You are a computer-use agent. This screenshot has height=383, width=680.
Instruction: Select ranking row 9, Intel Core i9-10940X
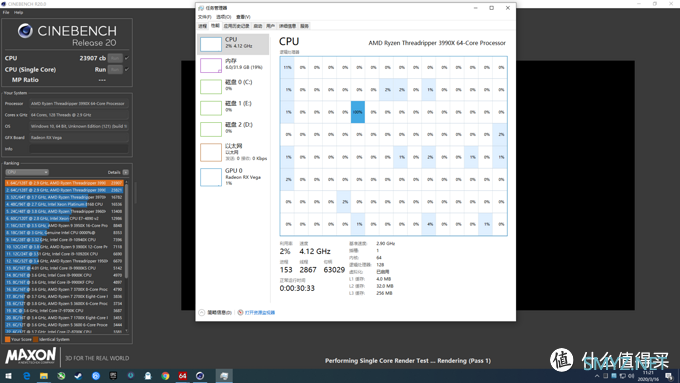coord(64,240)
